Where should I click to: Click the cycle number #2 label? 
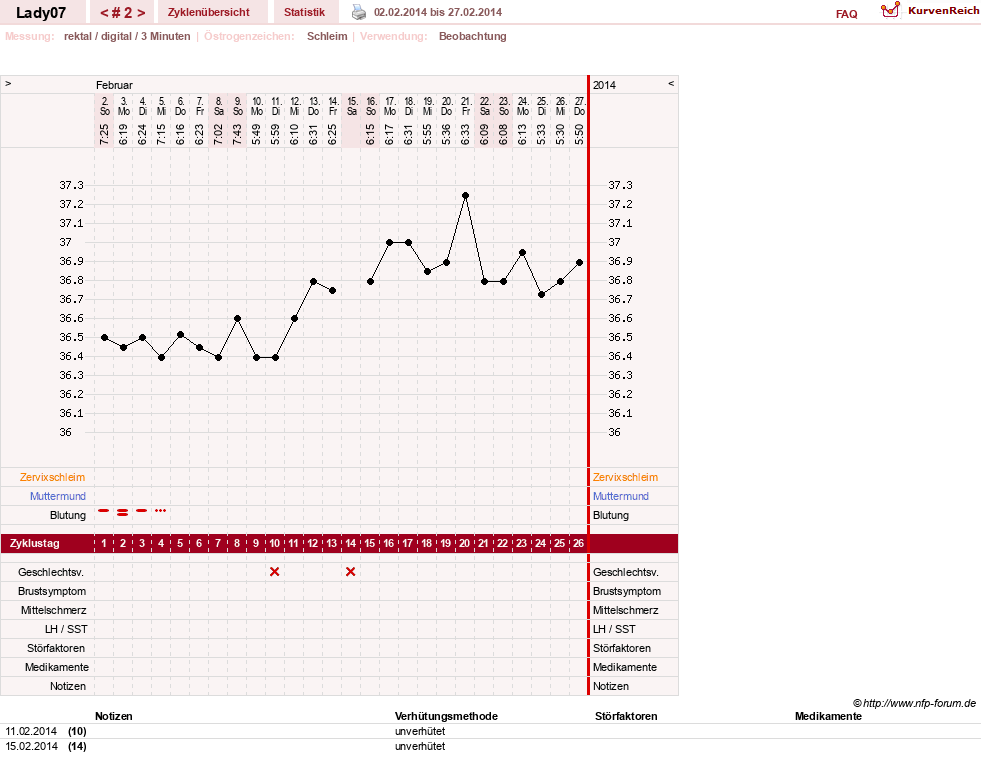pos(123,13)
